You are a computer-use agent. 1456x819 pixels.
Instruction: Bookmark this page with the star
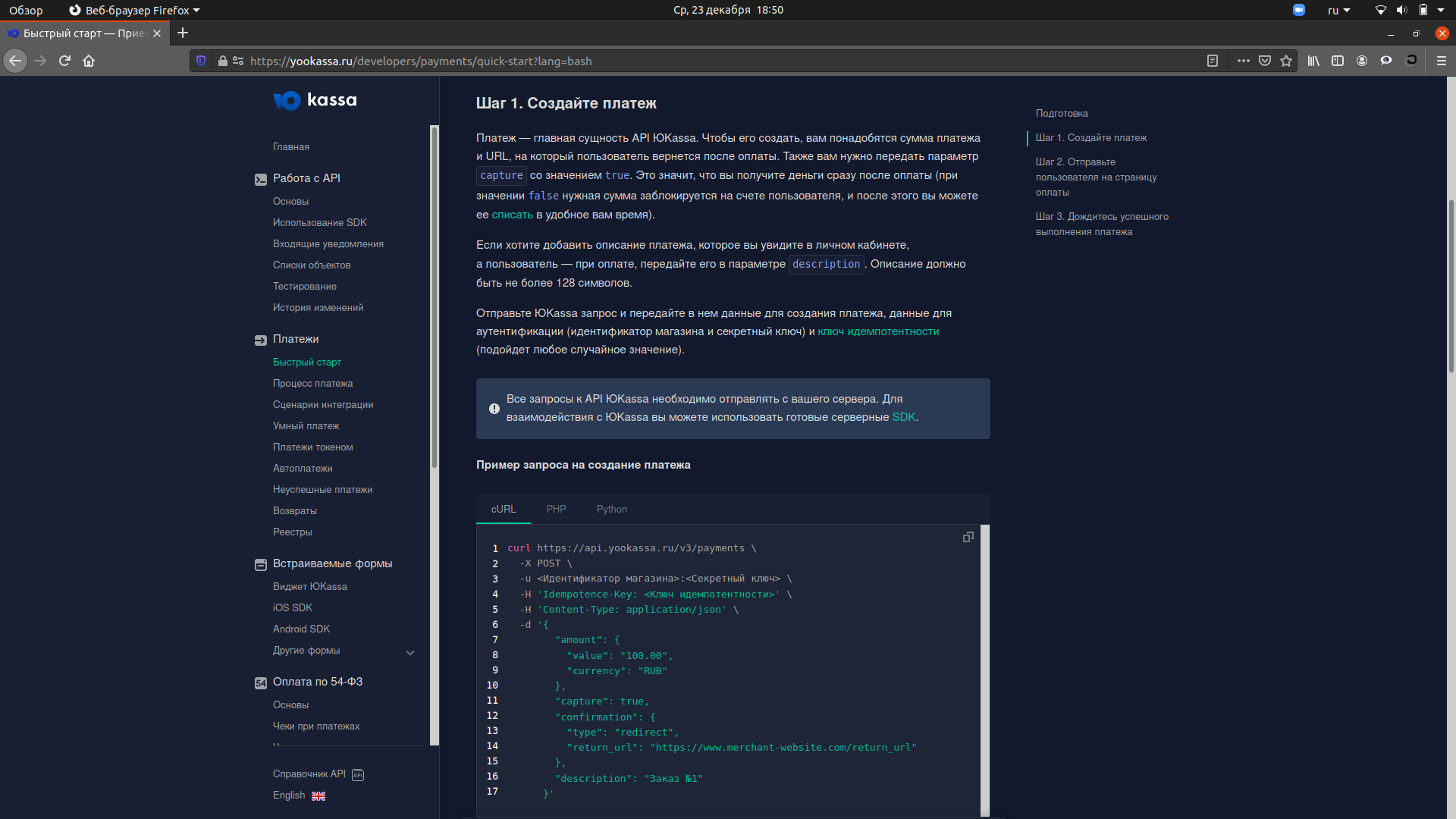pyautogui.click(x=1286, y=61)
